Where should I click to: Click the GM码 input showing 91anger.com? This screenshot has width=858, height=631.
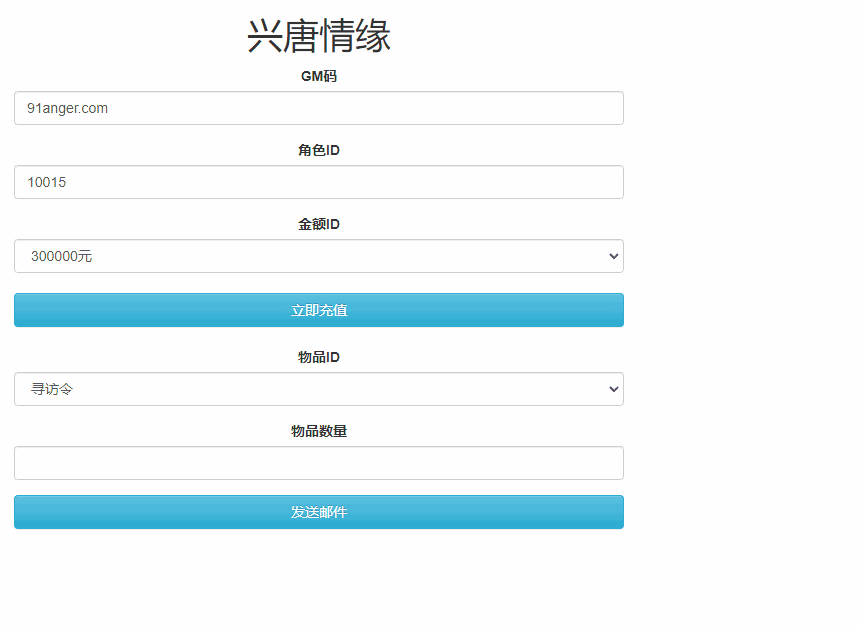tap(318, 108)
